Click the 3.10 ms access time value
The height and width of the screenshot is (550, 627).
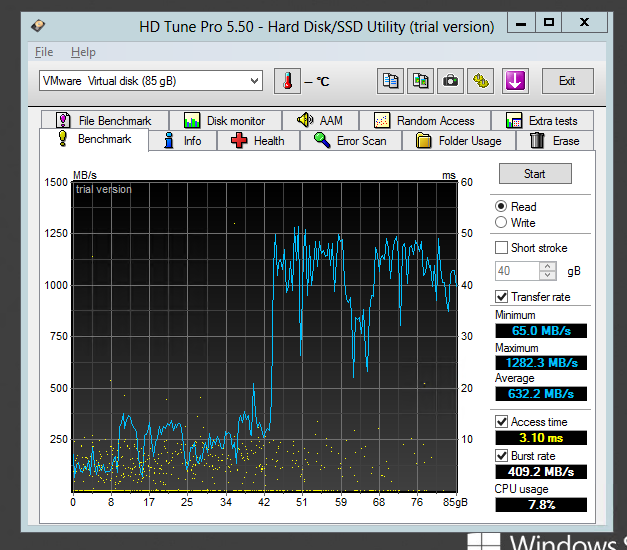point(541,438)
